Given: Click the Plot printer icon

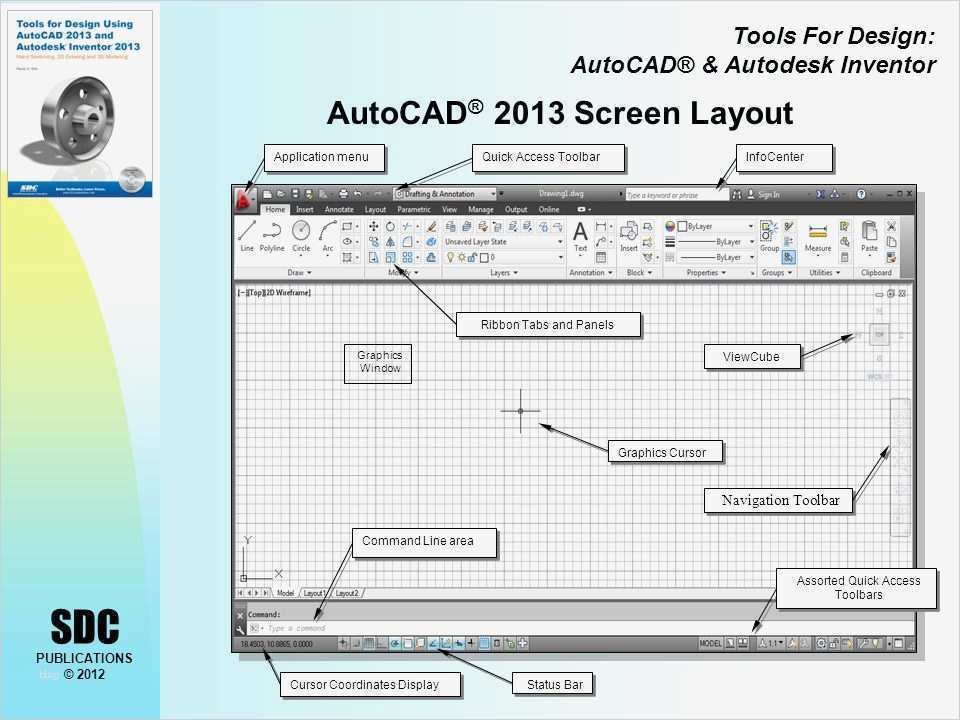Looking at the screenshot, I should [x=343, y=194].
